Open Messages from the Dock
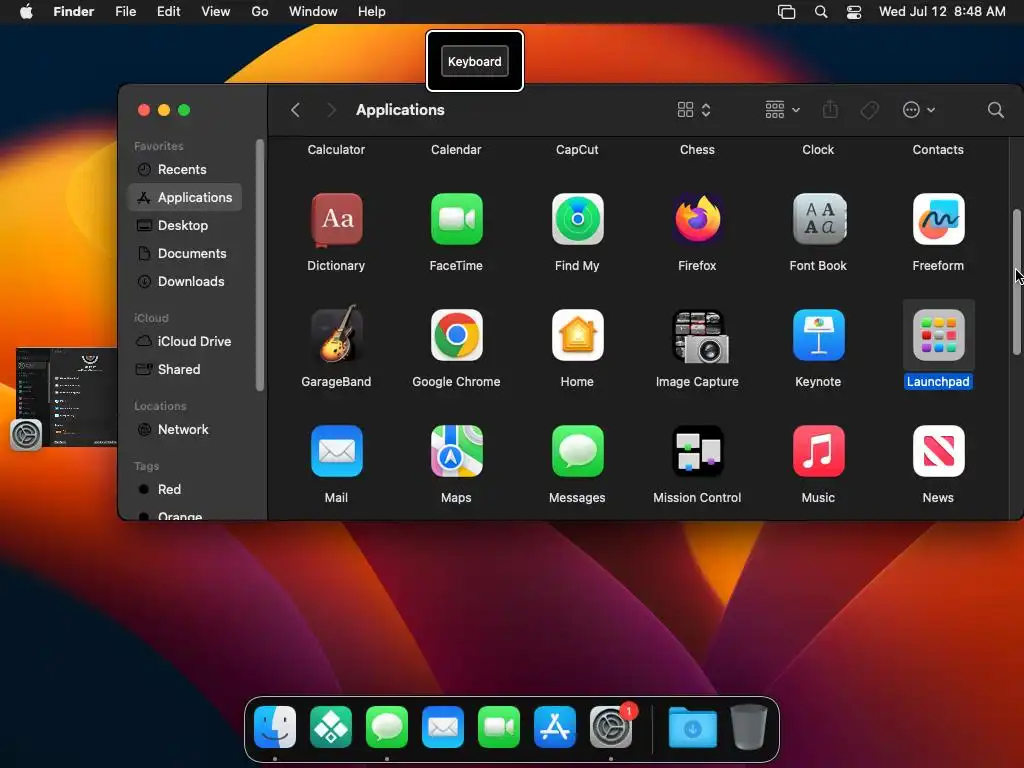The height and width of the screenshot is (768, 1024). 387,727
